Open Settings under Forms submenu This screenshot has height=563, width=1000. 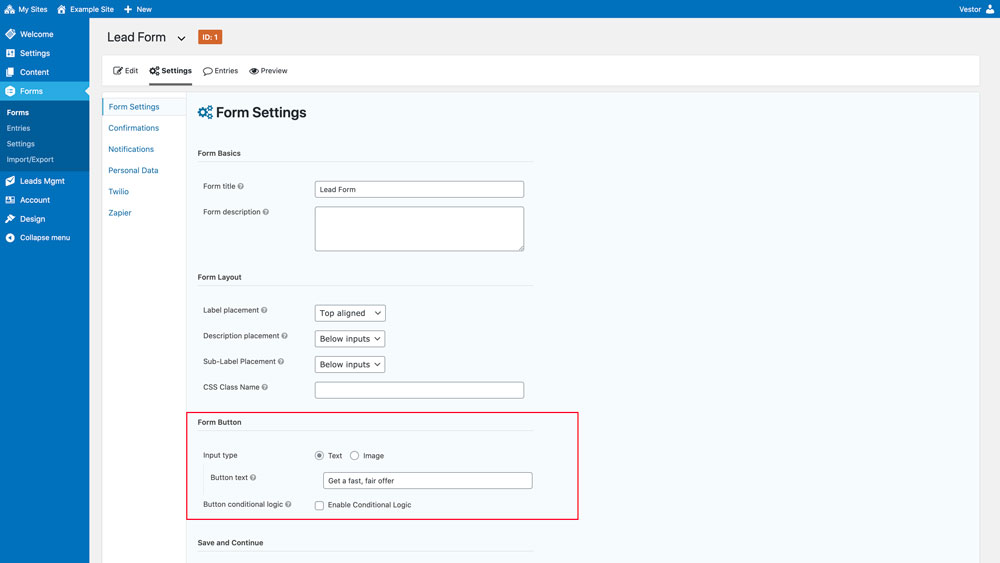click(x=20, y=143)
